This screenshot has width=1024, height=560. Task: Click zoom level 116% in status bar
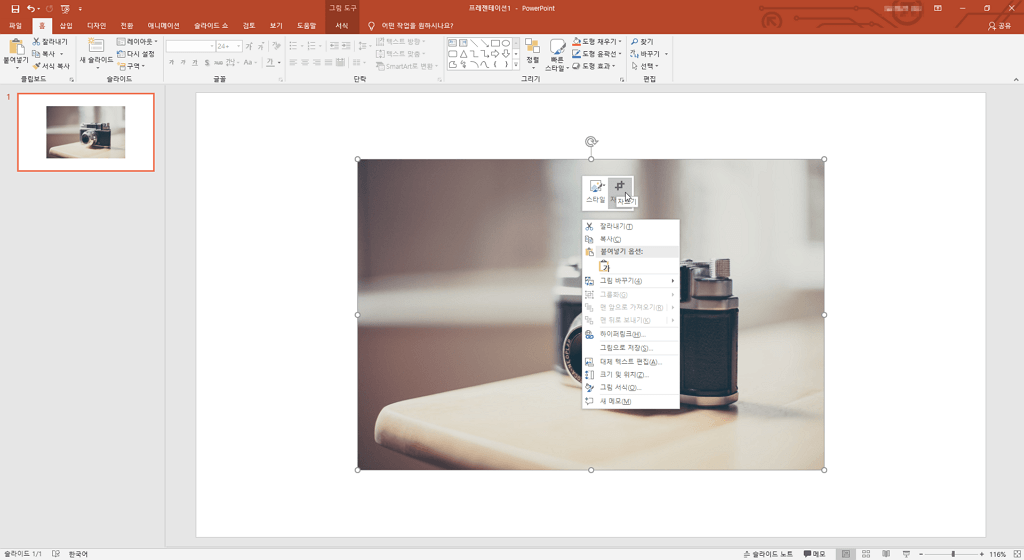tap(997, 554)
